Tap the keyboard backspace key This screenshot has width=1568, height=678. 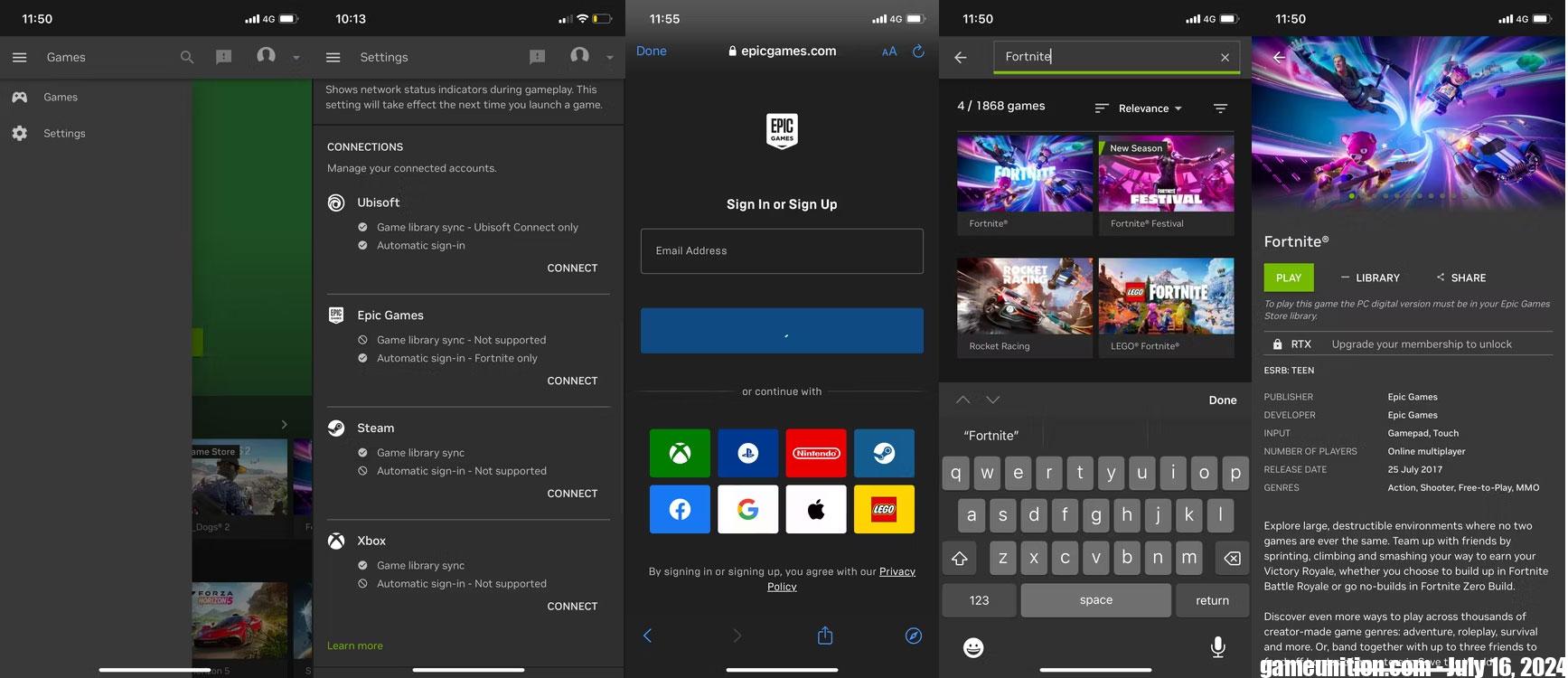tap(1232, 558)
